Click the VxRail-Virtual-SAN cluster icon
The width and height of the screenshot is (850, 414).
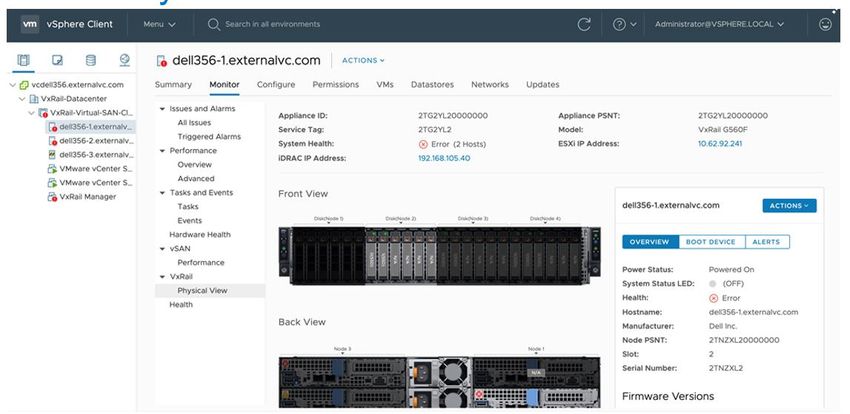(x=43, y=113)
